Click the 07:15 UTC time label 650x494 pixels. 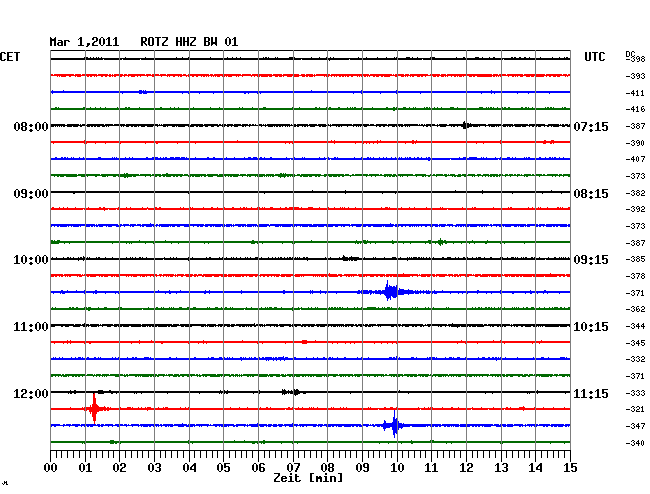591,126
